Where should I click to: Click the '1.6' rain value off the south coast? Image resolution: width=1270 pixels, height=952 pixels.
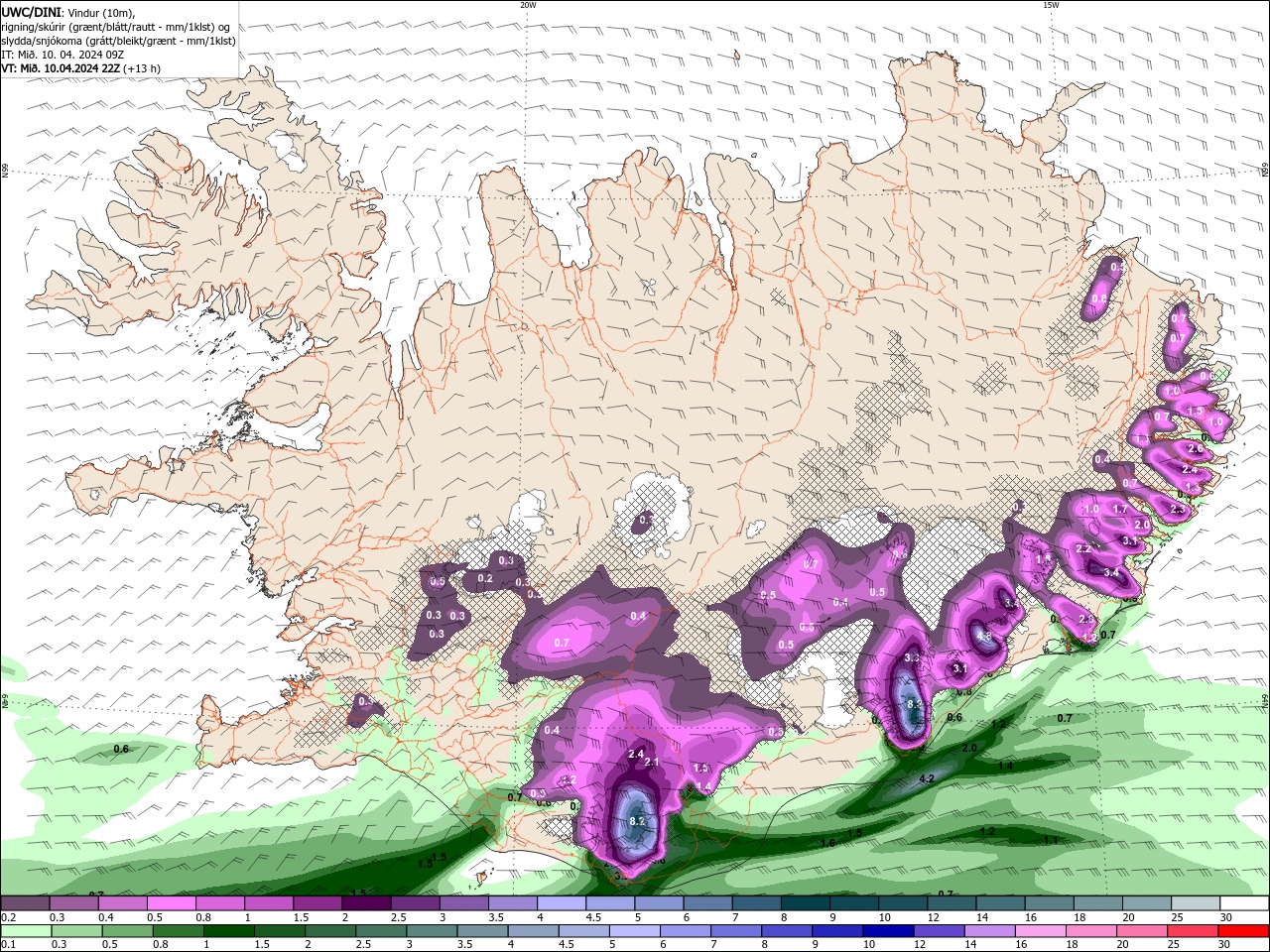coord(828,843)
